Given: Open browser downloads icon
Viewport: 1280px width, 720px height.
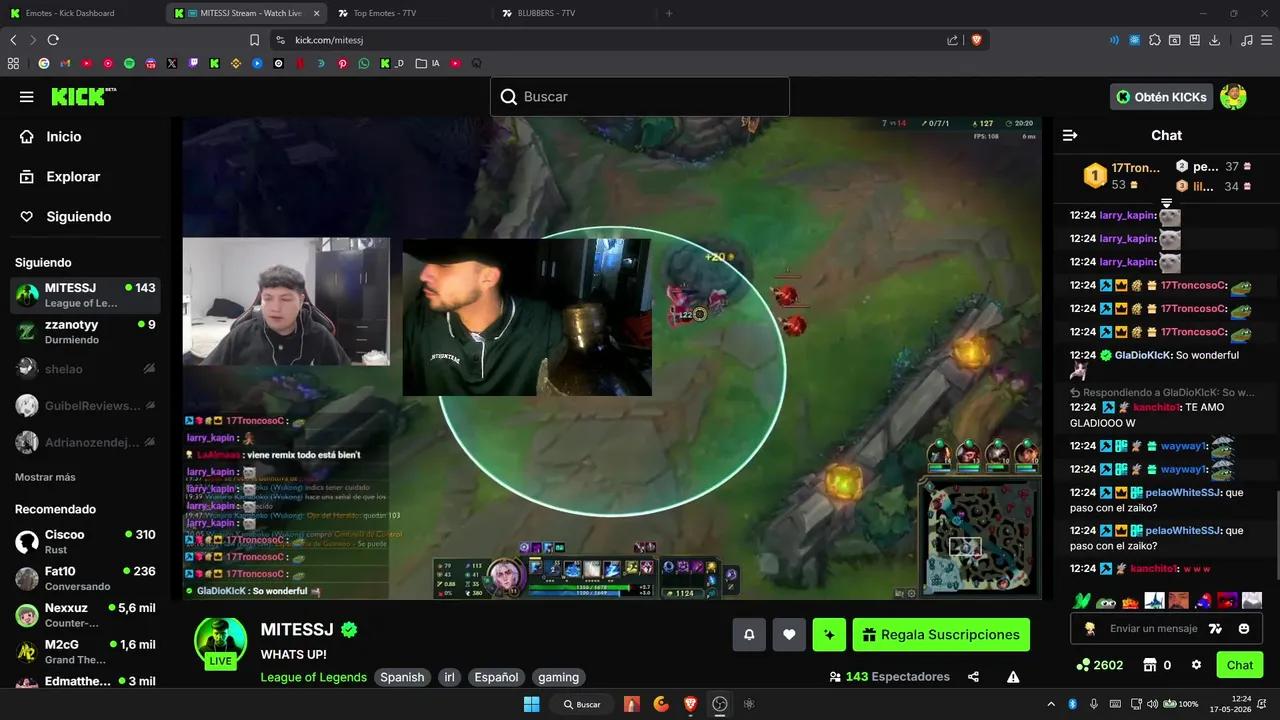Looking at the screenshot, I should point(1214,40).
